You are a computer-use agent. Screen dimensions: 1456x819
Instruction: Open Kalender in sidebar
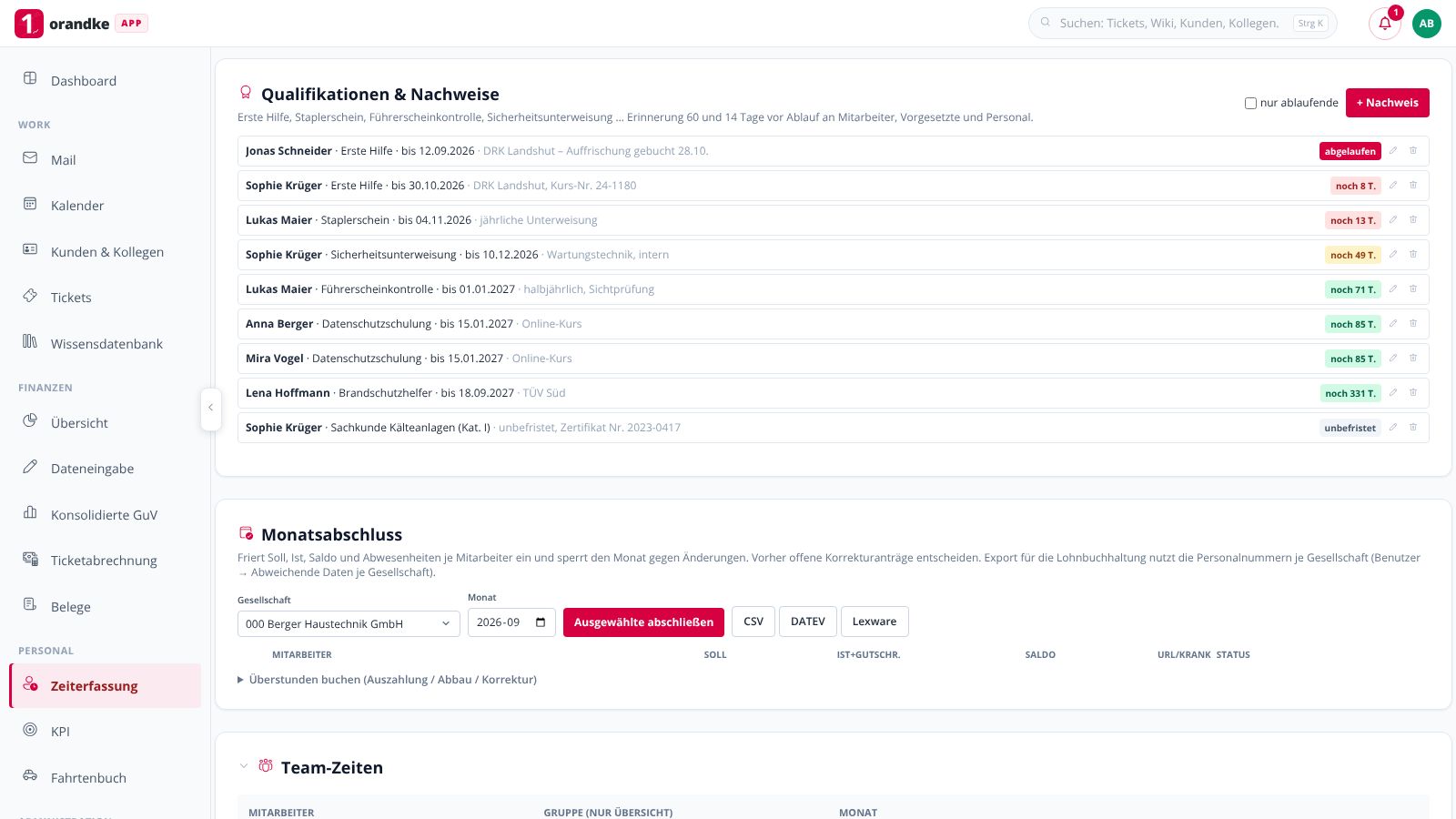tap(105, 206)
